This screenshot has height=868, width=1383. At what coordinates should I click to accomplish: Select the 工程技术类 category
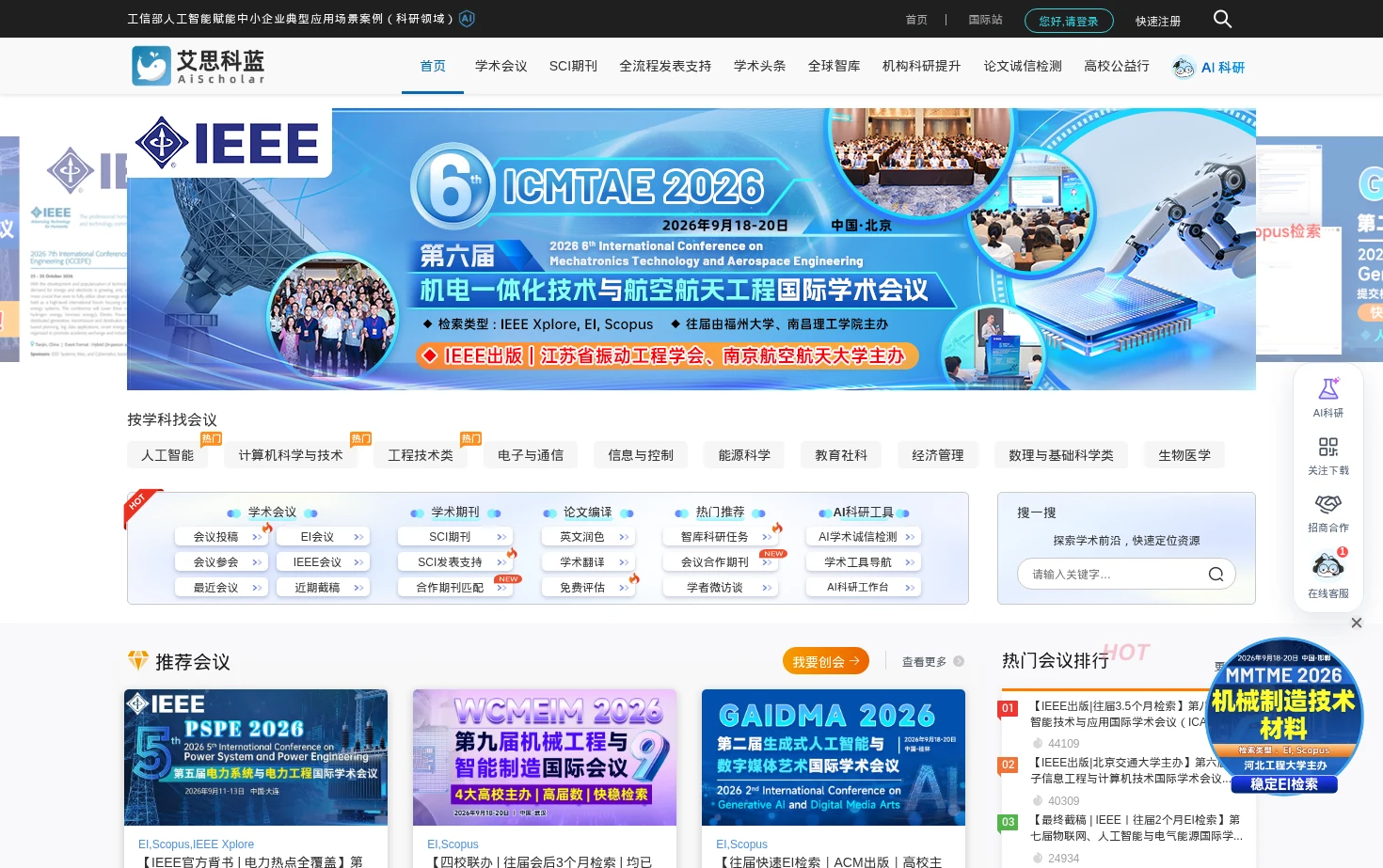pyautogui.click(x=421, y=455)
